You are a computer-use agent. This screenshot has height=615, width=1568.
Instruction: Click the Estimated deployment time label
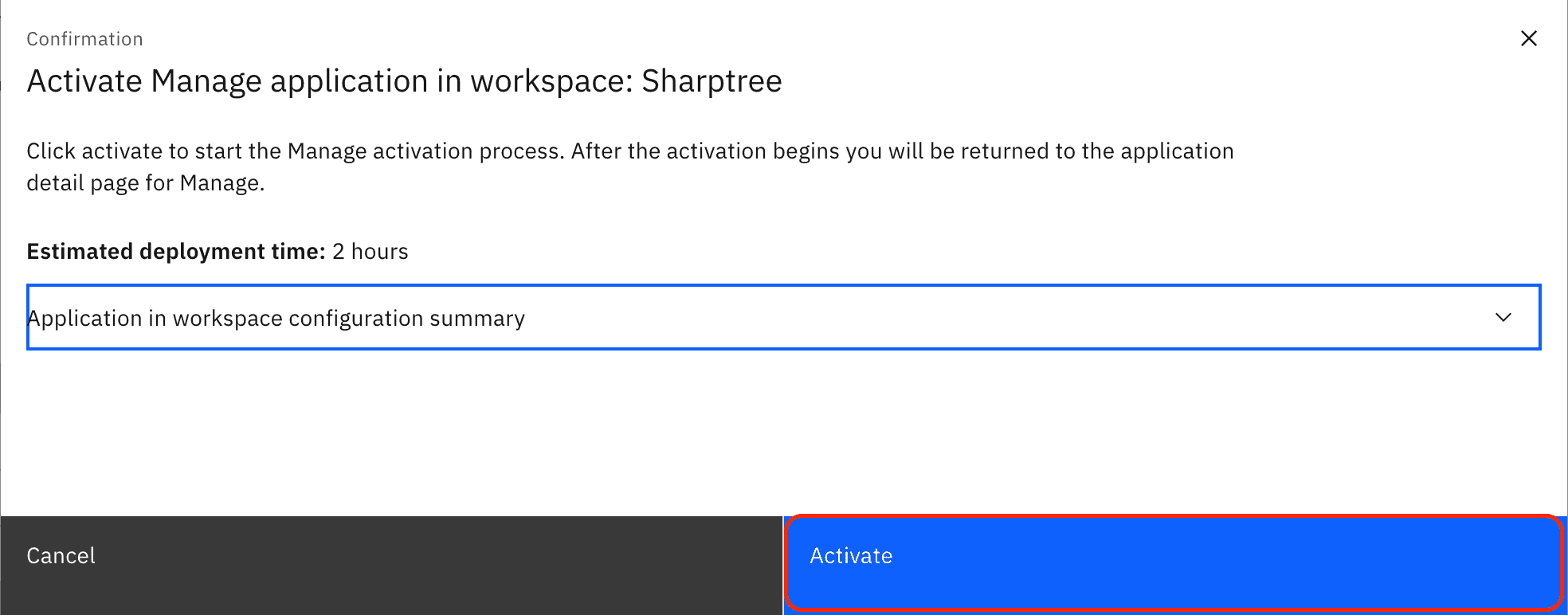pos(176,252)
